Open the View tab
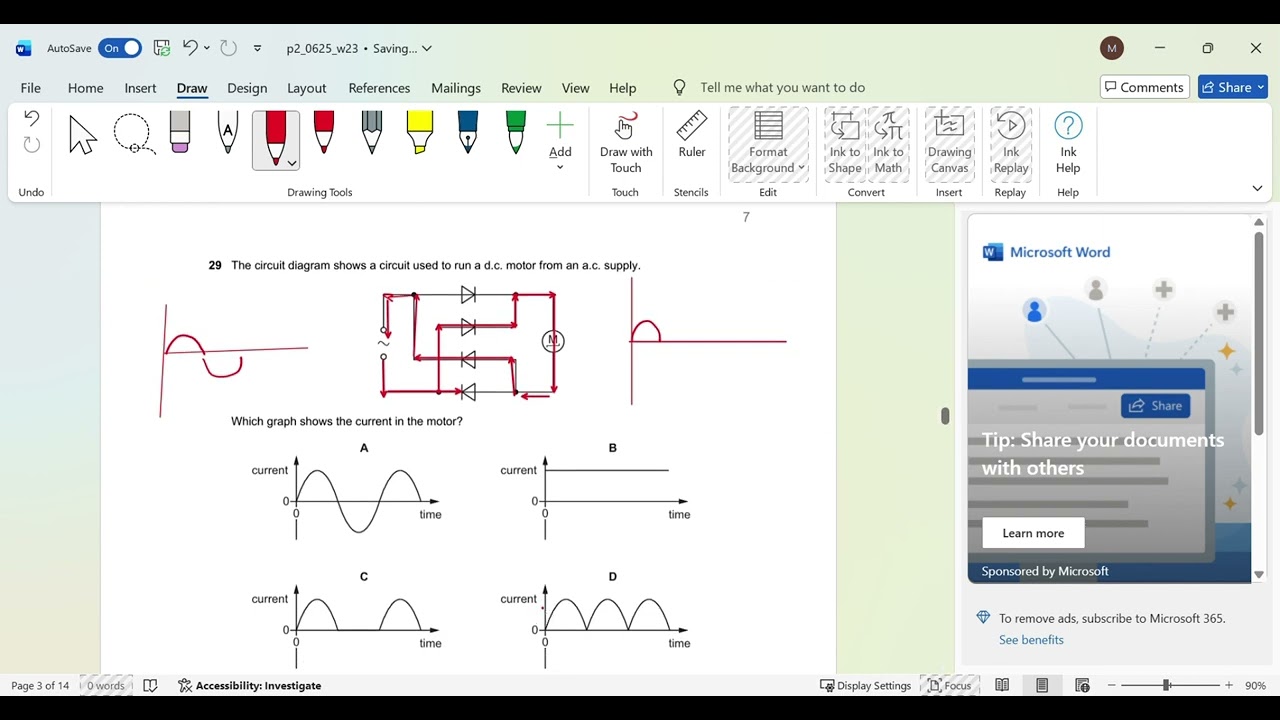Viewport: 1280px width, 720px height. [x=575, y=88]
